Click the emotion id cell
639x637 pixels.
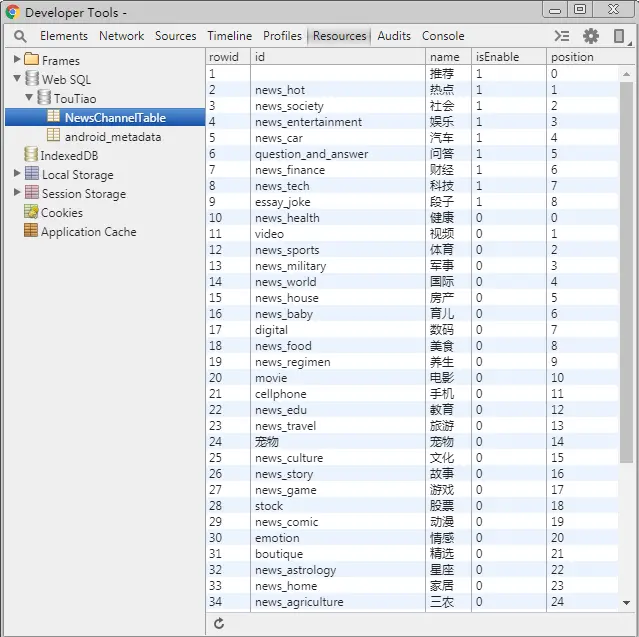[x=338, y=538]
